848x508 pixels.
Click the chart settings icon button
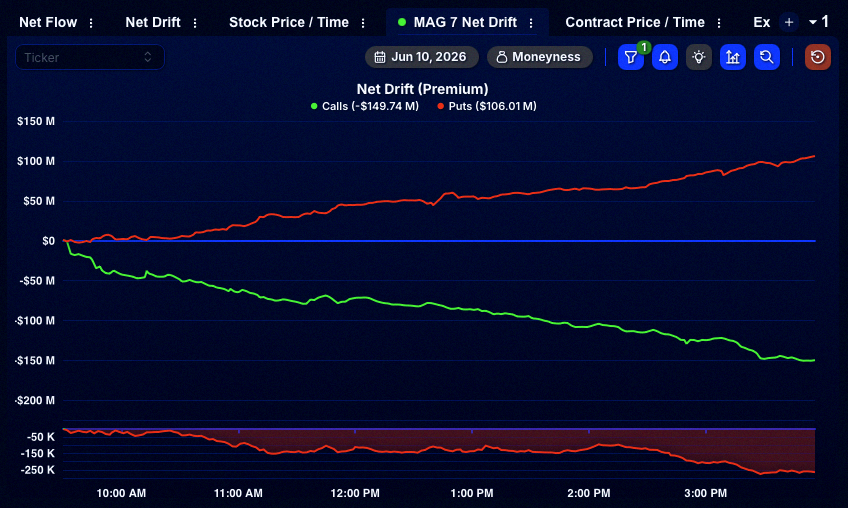click(733, 57)
